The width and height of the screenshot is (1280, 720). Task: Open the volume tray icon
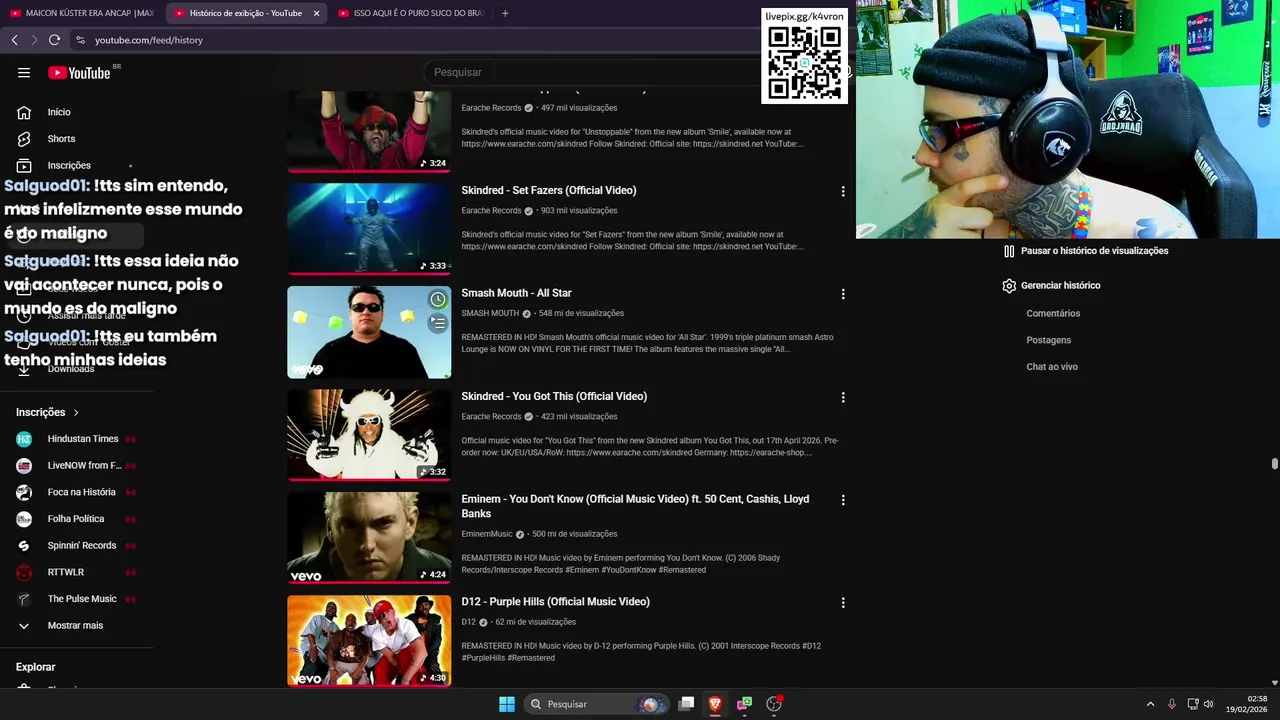pyautogui.click(x=1208, y=704)
